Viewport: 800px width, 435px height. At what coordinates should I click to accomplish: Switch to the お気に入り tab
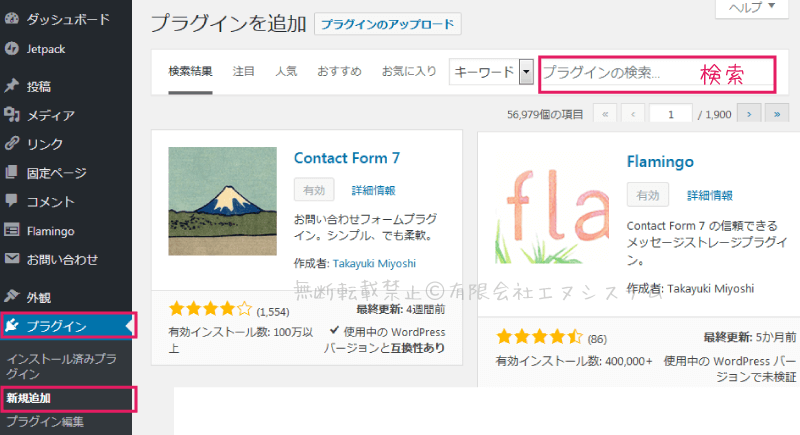pyautogui.click(x=409, y=71)
